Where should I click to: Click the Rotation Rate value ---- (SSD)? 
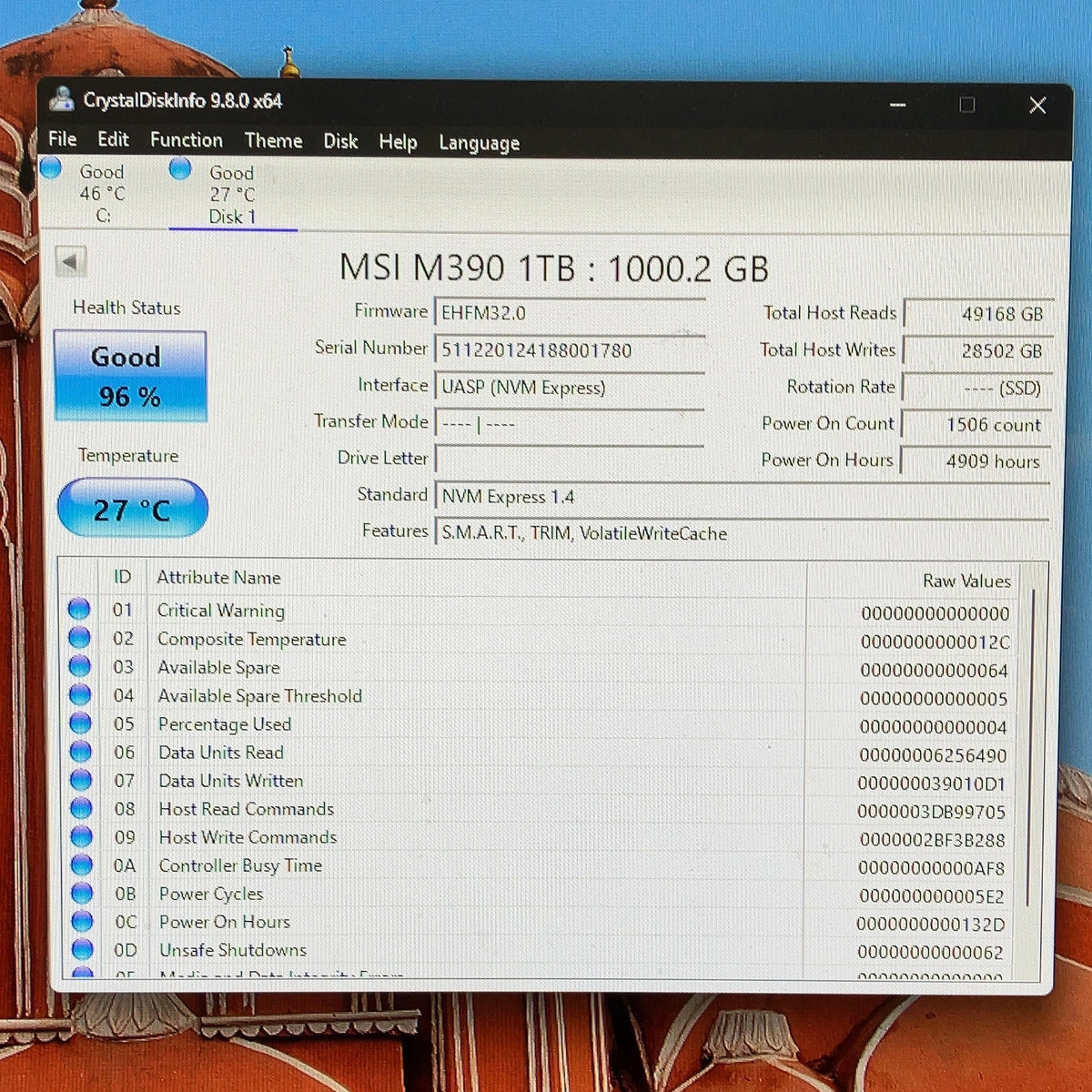click(977, 389)
